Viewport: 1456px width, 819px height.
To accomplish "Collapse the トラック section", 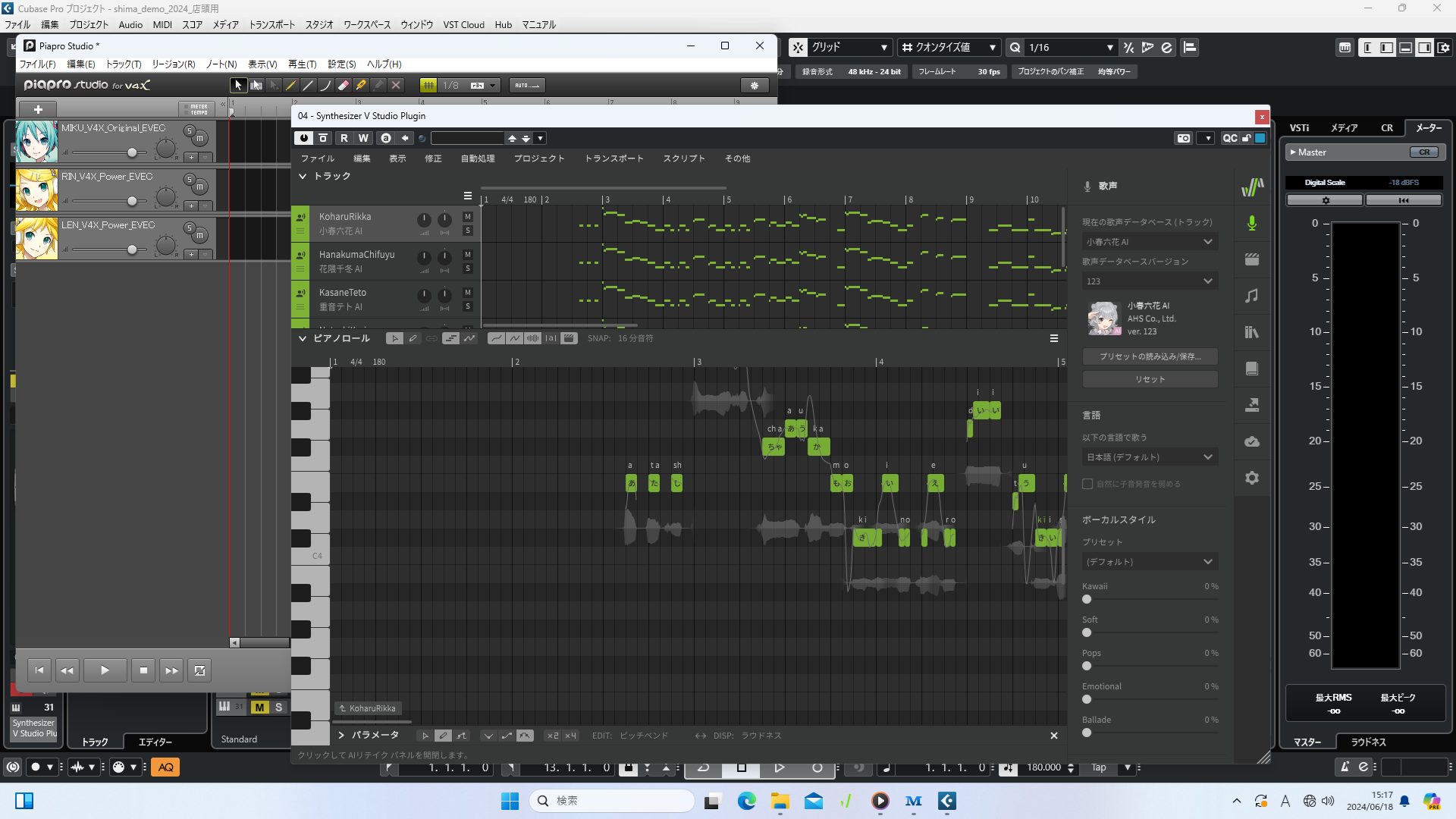I will click(x=303, y=176).
